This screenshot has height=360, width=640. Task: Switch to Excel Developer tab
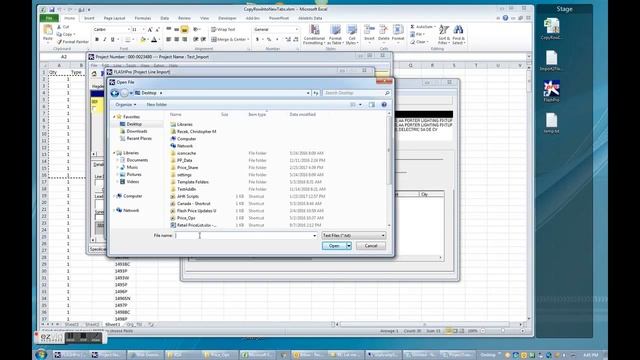pos(227,18)
